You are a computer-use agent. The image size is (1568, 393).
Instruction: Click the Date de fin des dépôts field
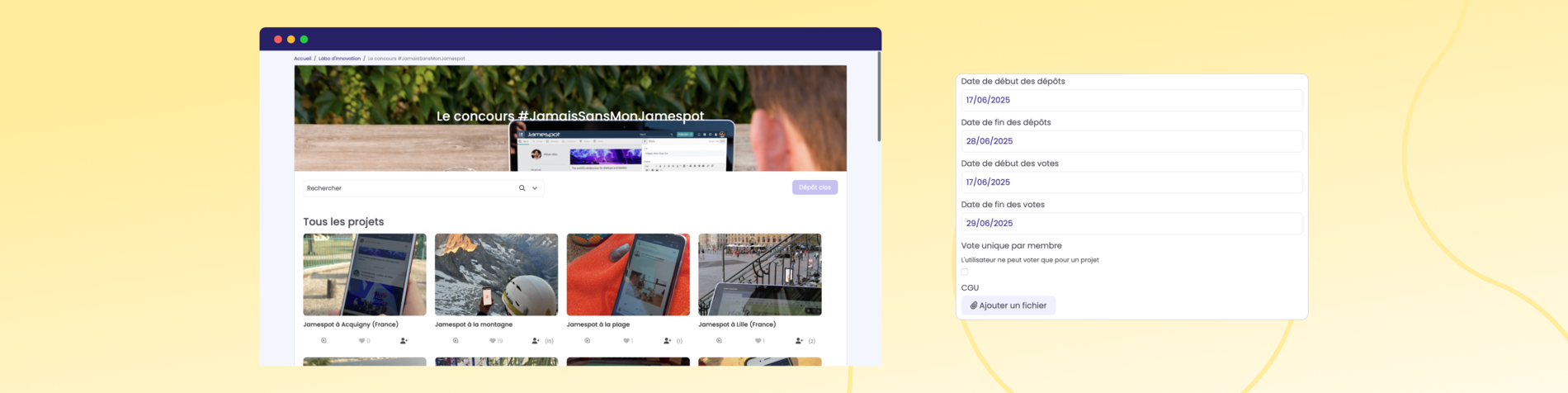pyautogui.click(x=1131, y=141)
